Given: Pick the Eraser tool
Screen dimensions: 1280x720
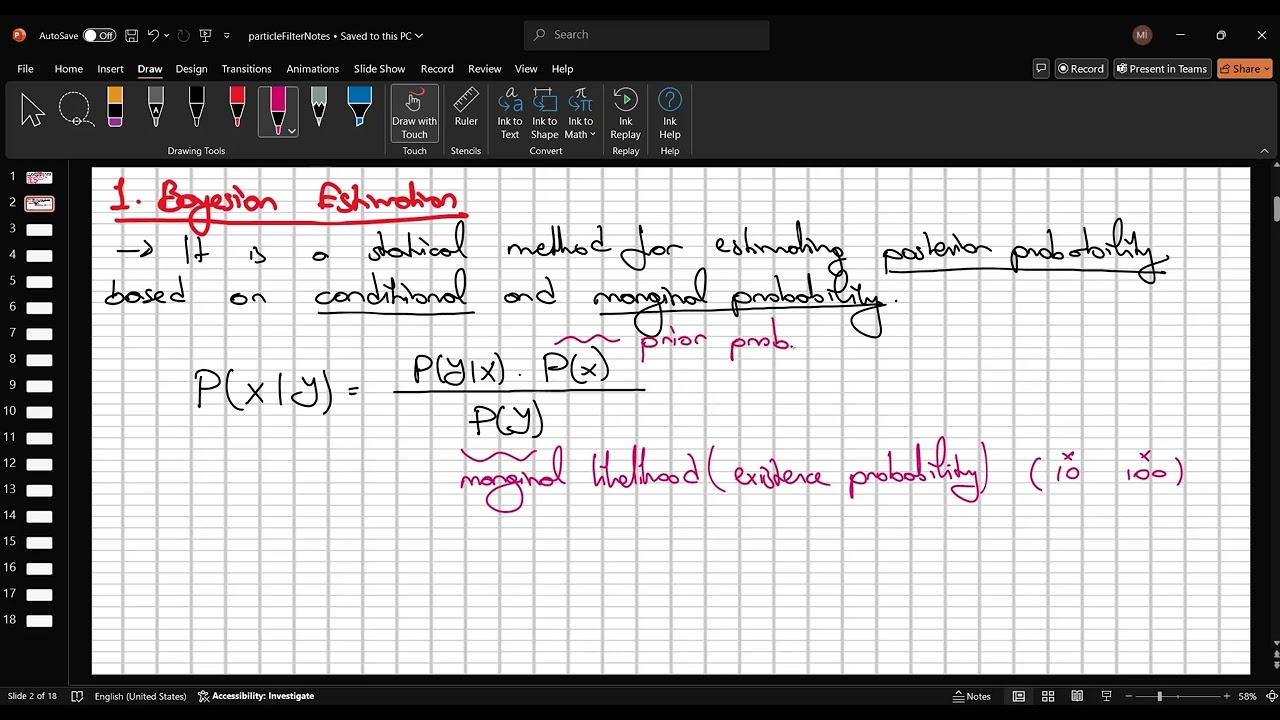Looking at the screenshot, I should point(115,108).
